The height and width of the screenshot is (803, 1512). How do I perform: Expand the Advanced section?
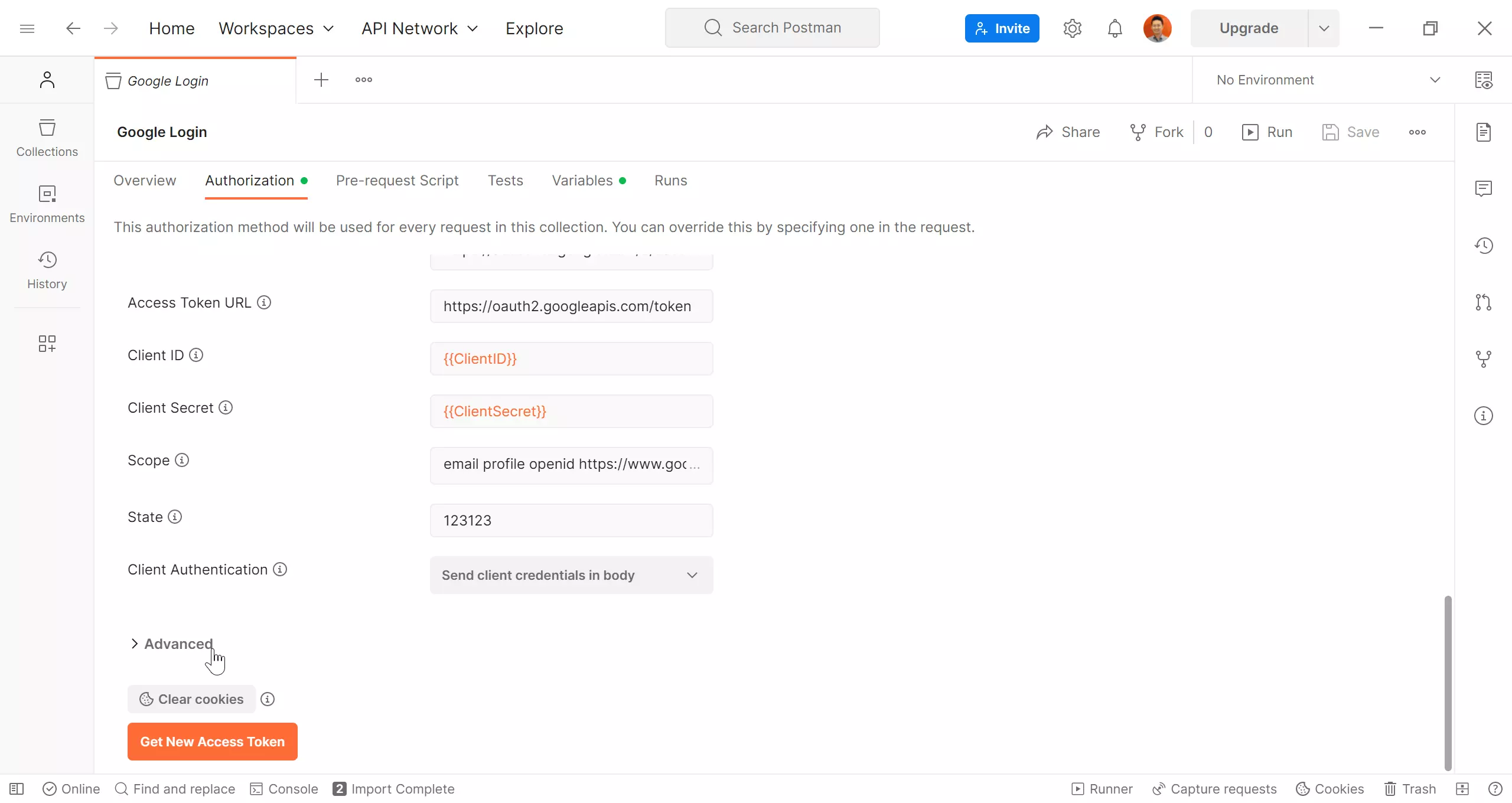click(171, 644)
